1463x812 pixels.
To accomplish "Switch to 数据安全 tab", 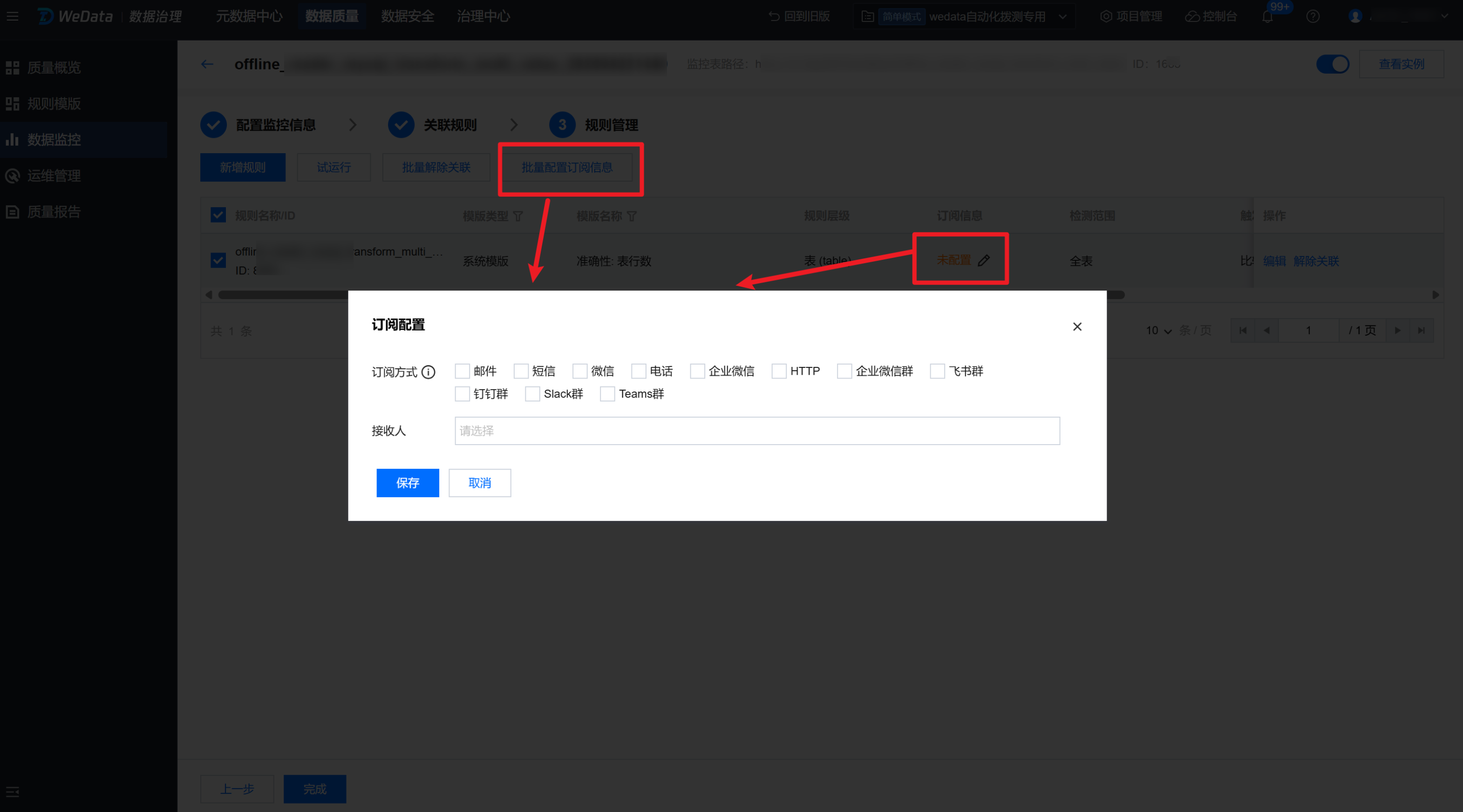I will pos(407,16).
